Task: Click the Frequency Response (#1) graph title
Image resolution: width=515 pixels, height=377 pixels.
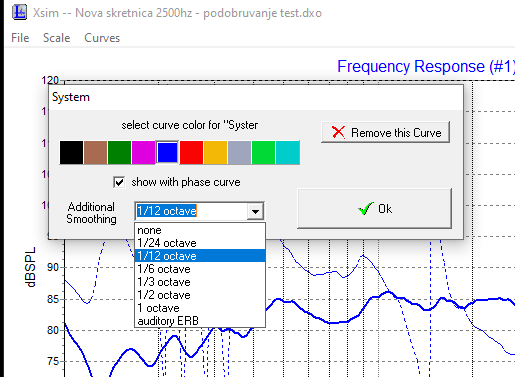Action: point(426,66)
